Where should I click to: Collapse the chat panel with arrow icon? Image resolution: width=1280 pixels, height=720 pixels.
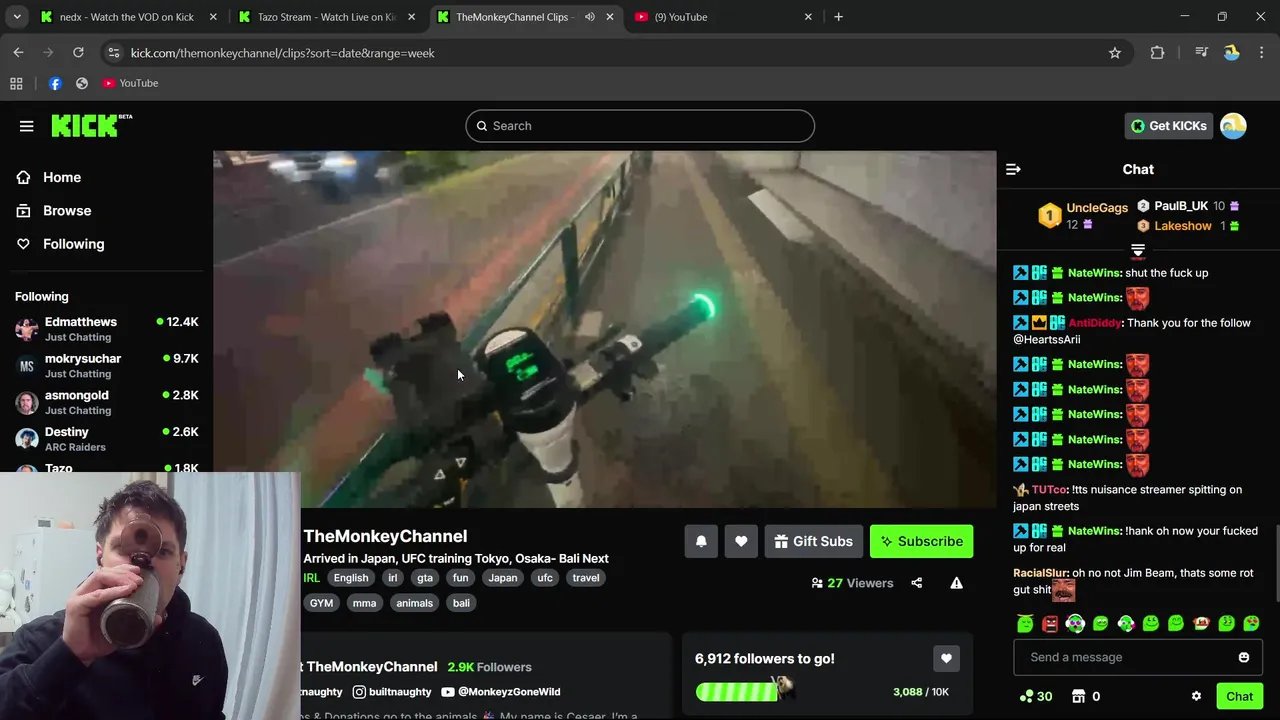click(1013, 169)
